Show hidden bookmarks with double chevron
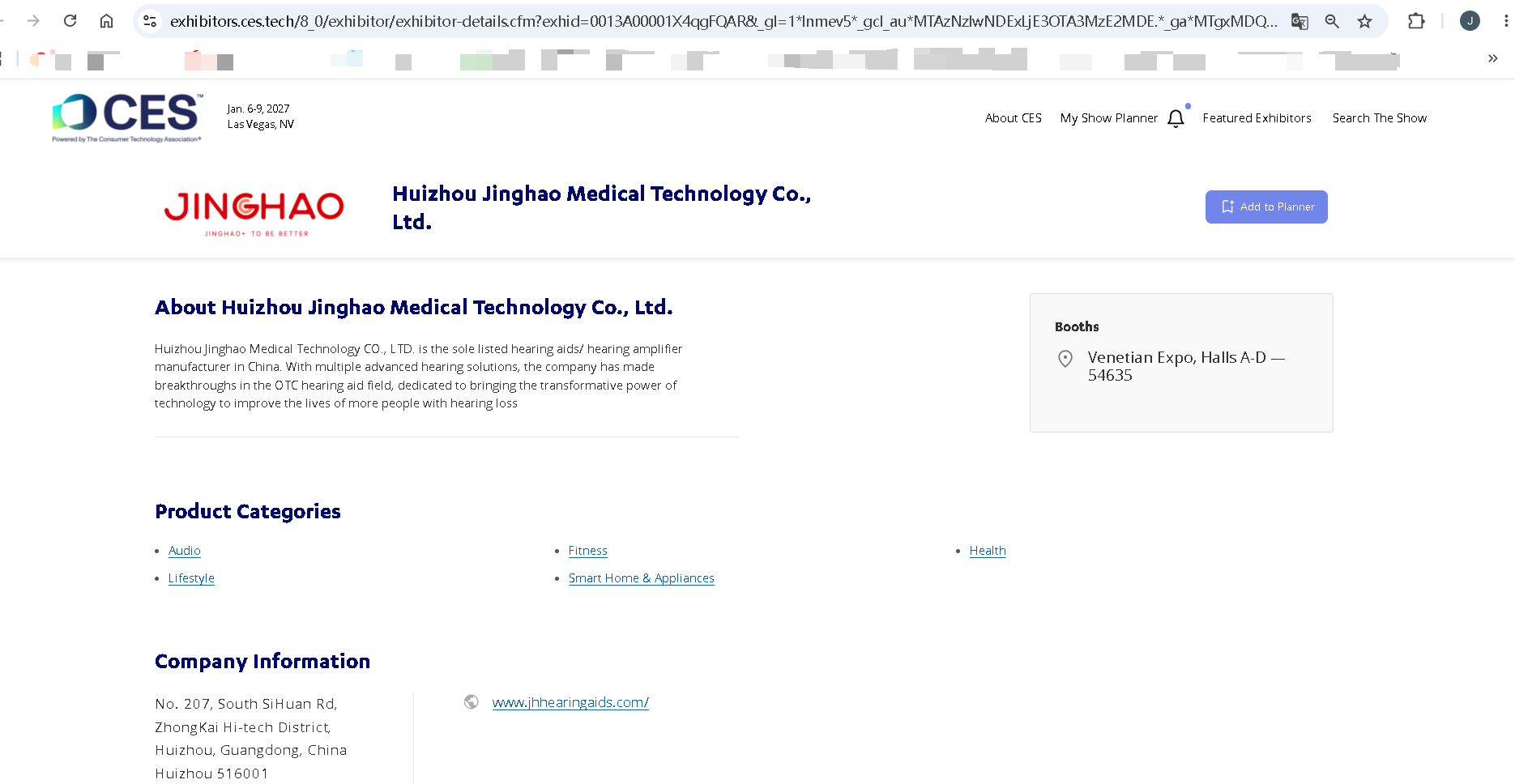The height and width of the screenshot is (784, 1515). pos(1492,58)
